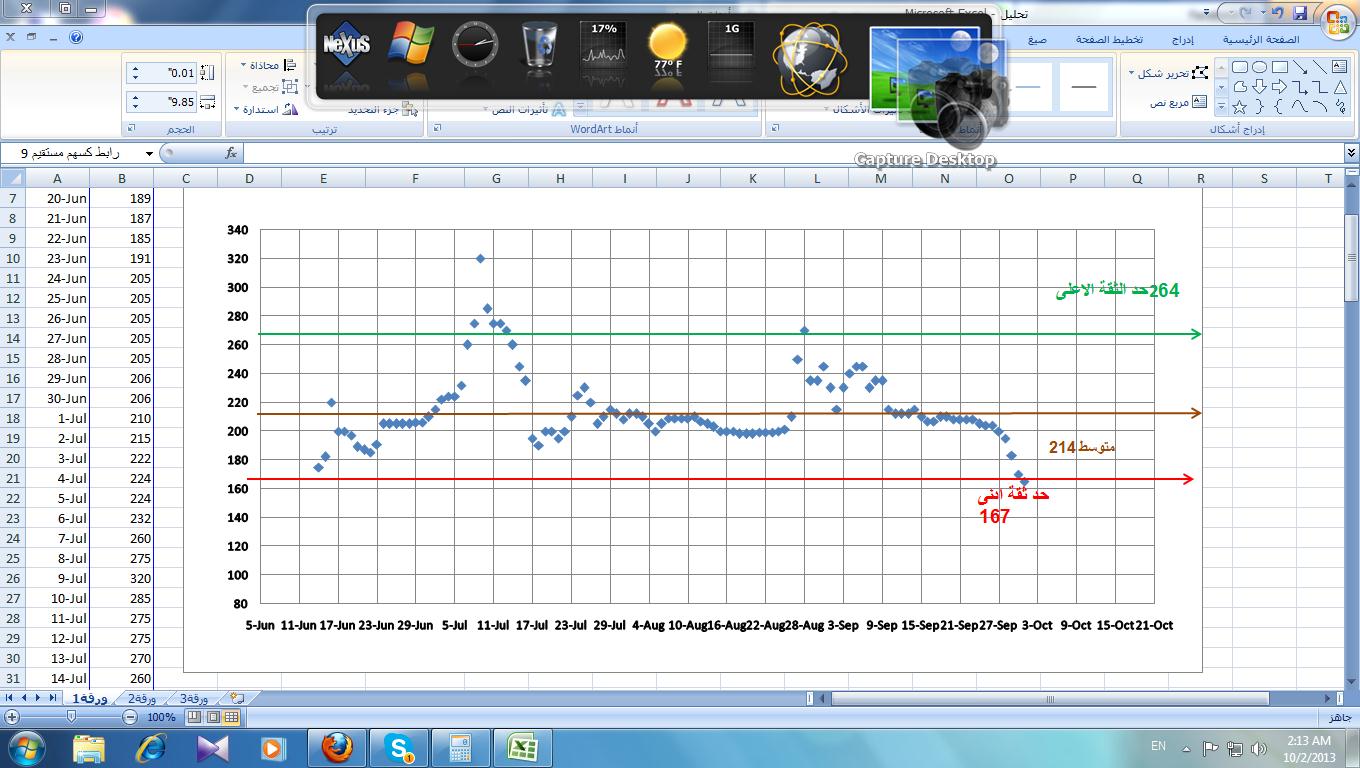Open the Page Layout (تخطيط الصفحة) tab
Image resolution: width=1360 pixels, height=768 pixels.
coord(1110,40)
